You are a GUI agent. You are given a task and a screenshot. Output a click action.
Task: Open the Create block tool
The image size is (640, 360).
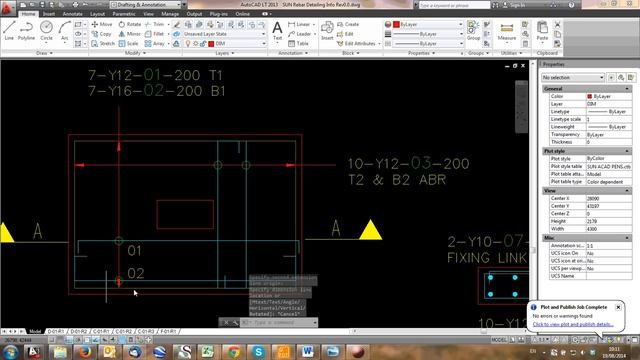[x=348, y=24]
